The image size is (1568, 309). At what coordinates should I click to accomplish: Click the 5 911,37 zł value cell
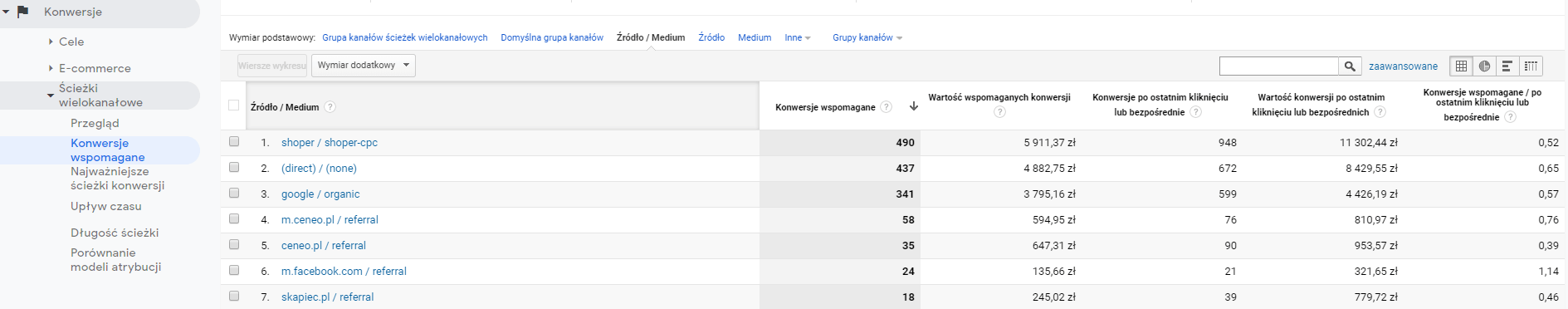pos(1049,142)
